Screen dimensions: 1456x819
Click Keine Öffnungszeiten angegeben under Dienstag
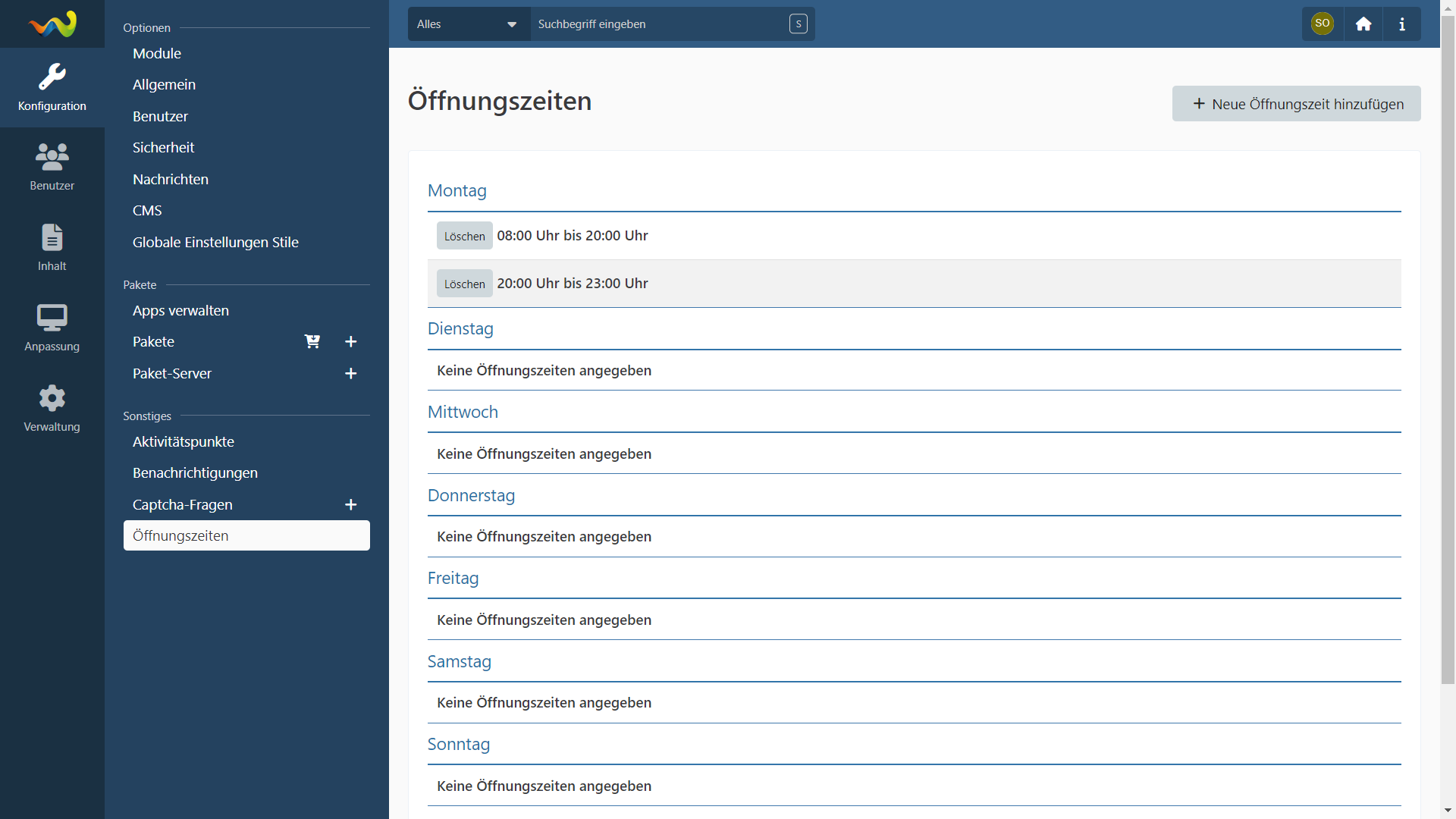pos(544,371)
